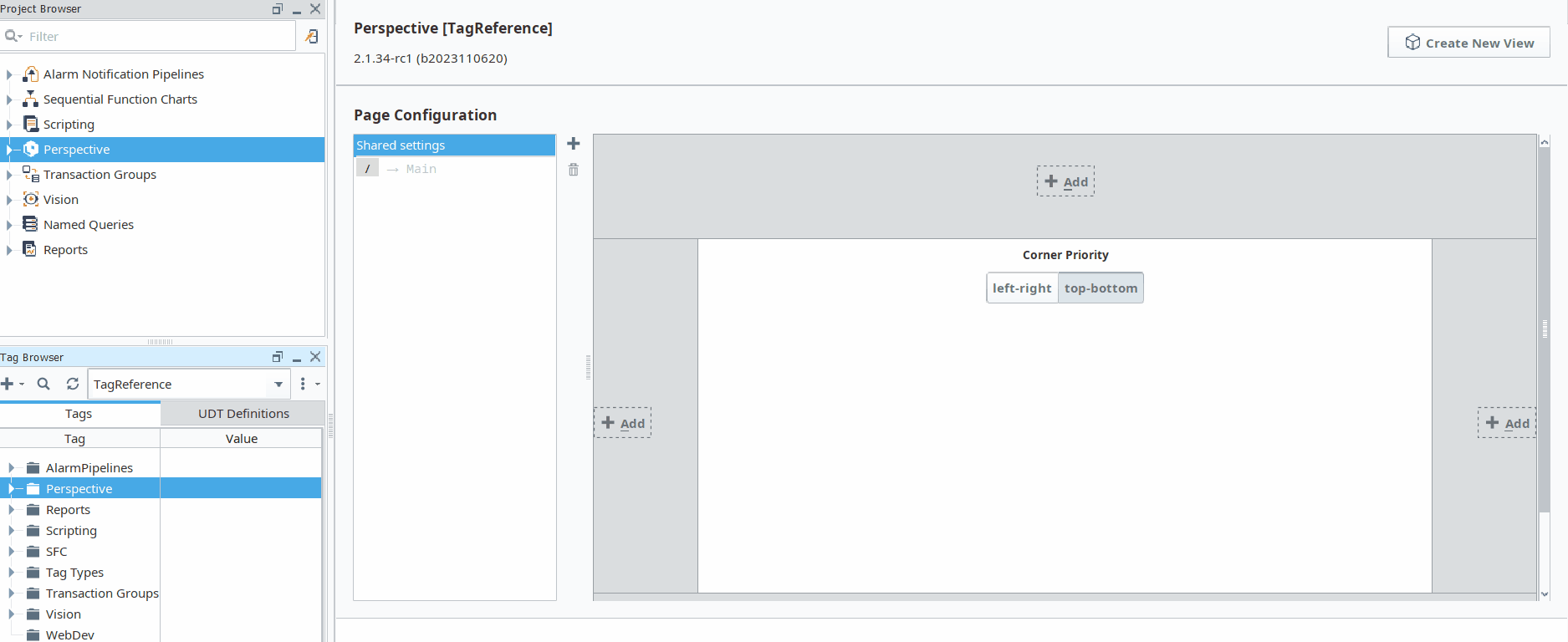Image resolution: width=1568 pixels, height=642 pixels.
Task: Select Transaction Groups in Project Browser
Action: pos(100,175)
